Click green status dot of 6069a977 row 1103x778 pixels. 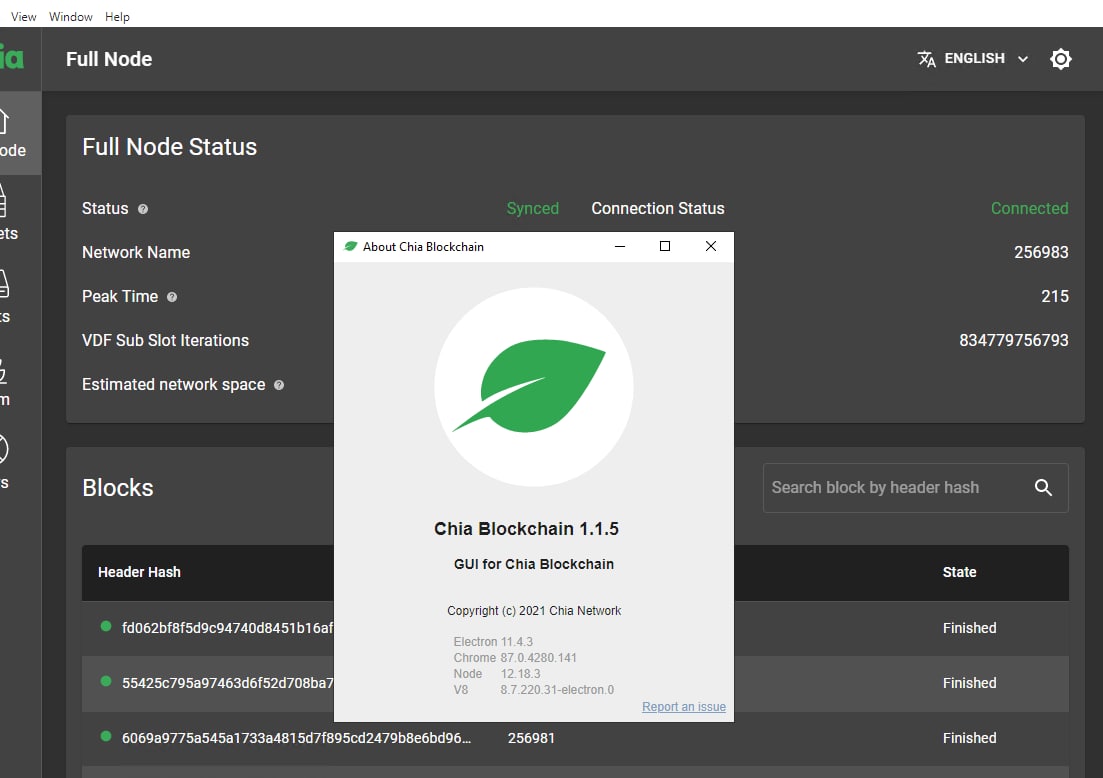106,736
